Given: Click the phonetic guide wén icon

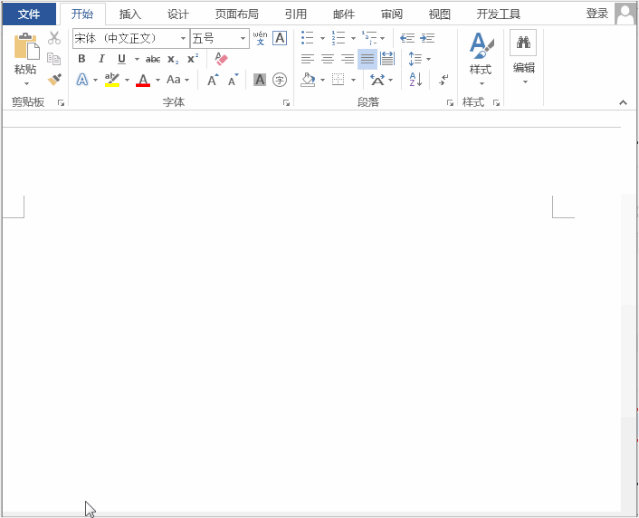Looking at the screenshot, I should tap(260, 38).
